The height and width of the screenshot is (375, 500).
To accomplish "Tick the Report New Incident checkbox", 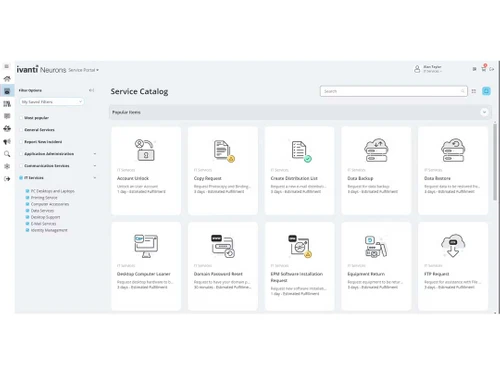I will pyautogui.click(x=21, y=142).
